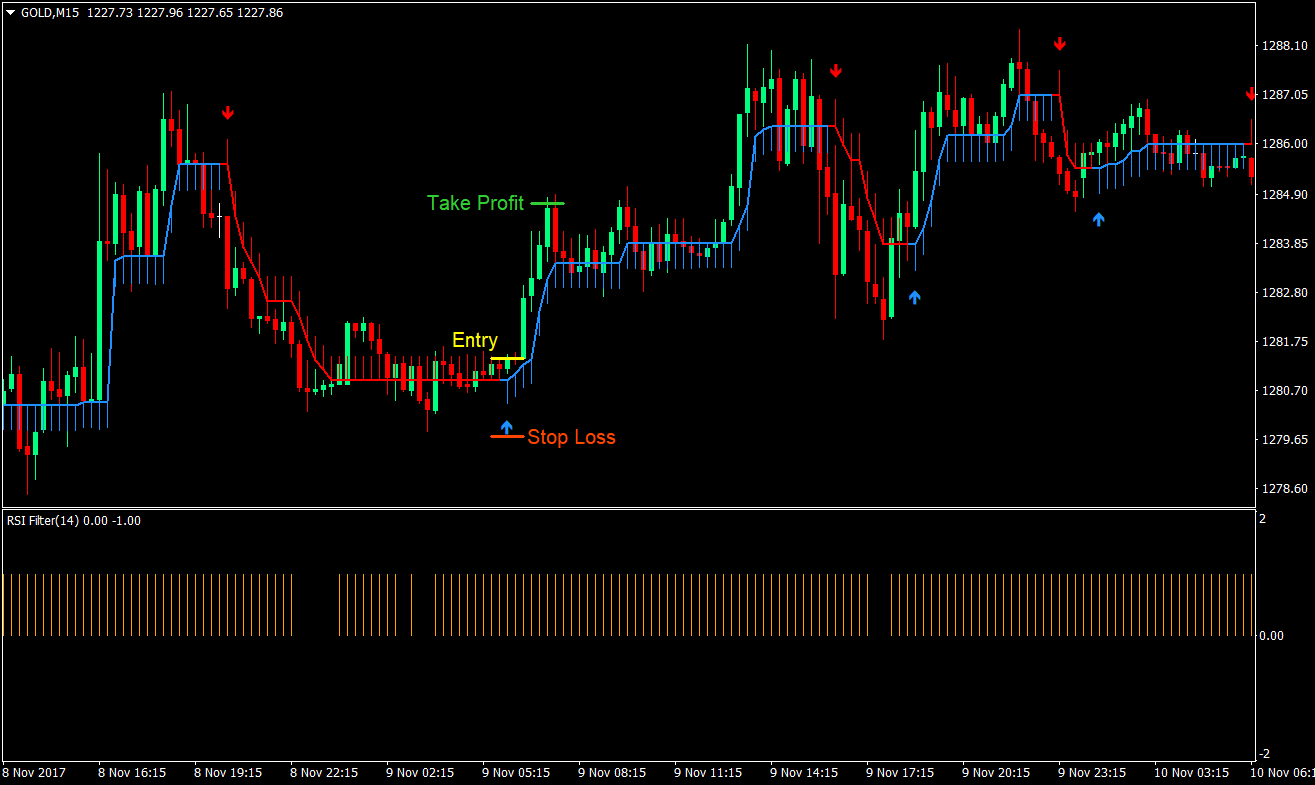Click the blue up arrow below 9 Nov 17:15 candles
The image size is (1315, 785).
click(x=913, y=295)
